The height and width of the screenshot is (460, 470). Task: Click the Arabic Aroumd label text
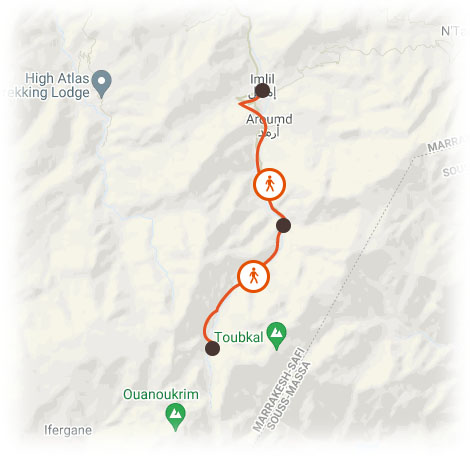pos(269,132)
